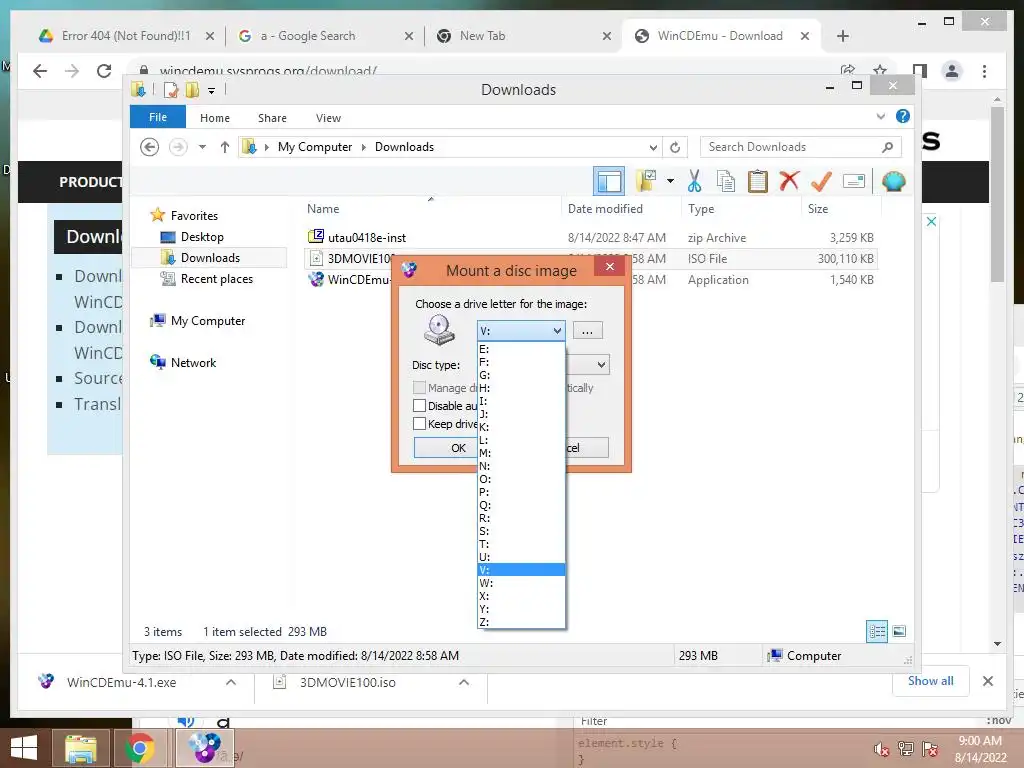Click the Cut scissors icon in Explorer toolbar
Screen dimensions: 1024x768
(694, 181)
